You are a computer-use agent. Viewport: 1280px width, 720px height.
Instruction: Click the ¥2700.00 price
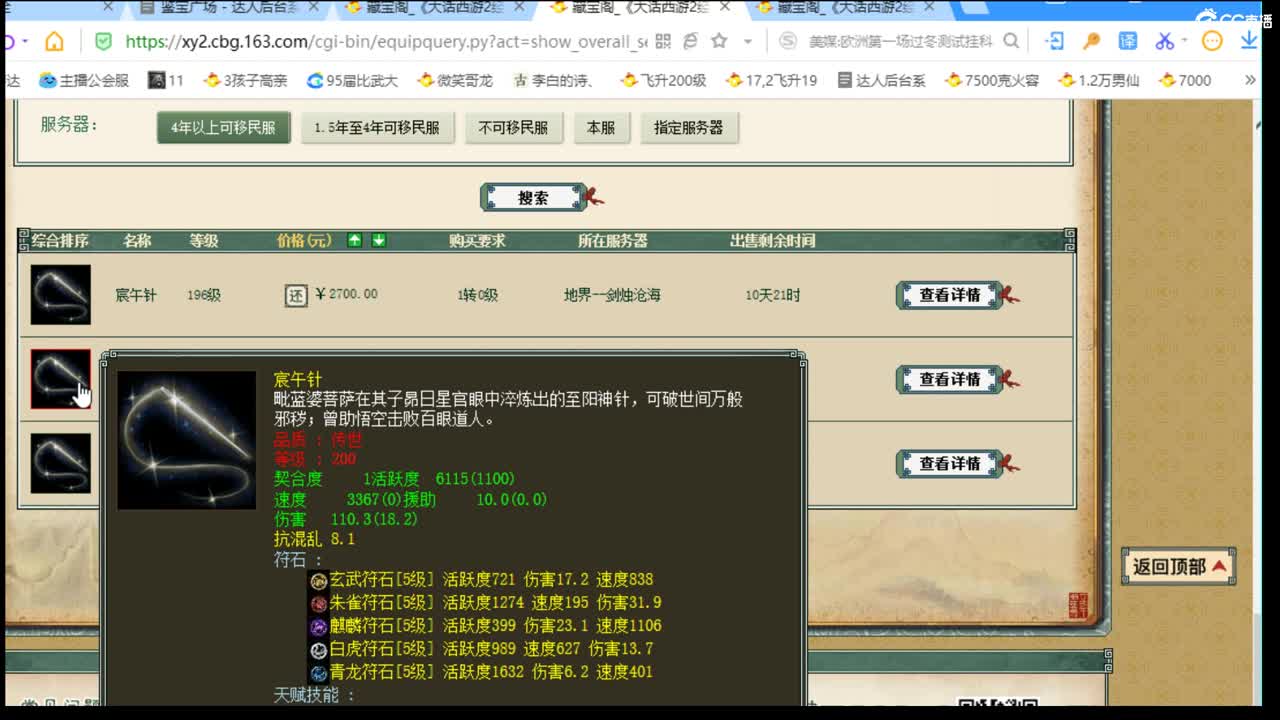click(347, 294)
